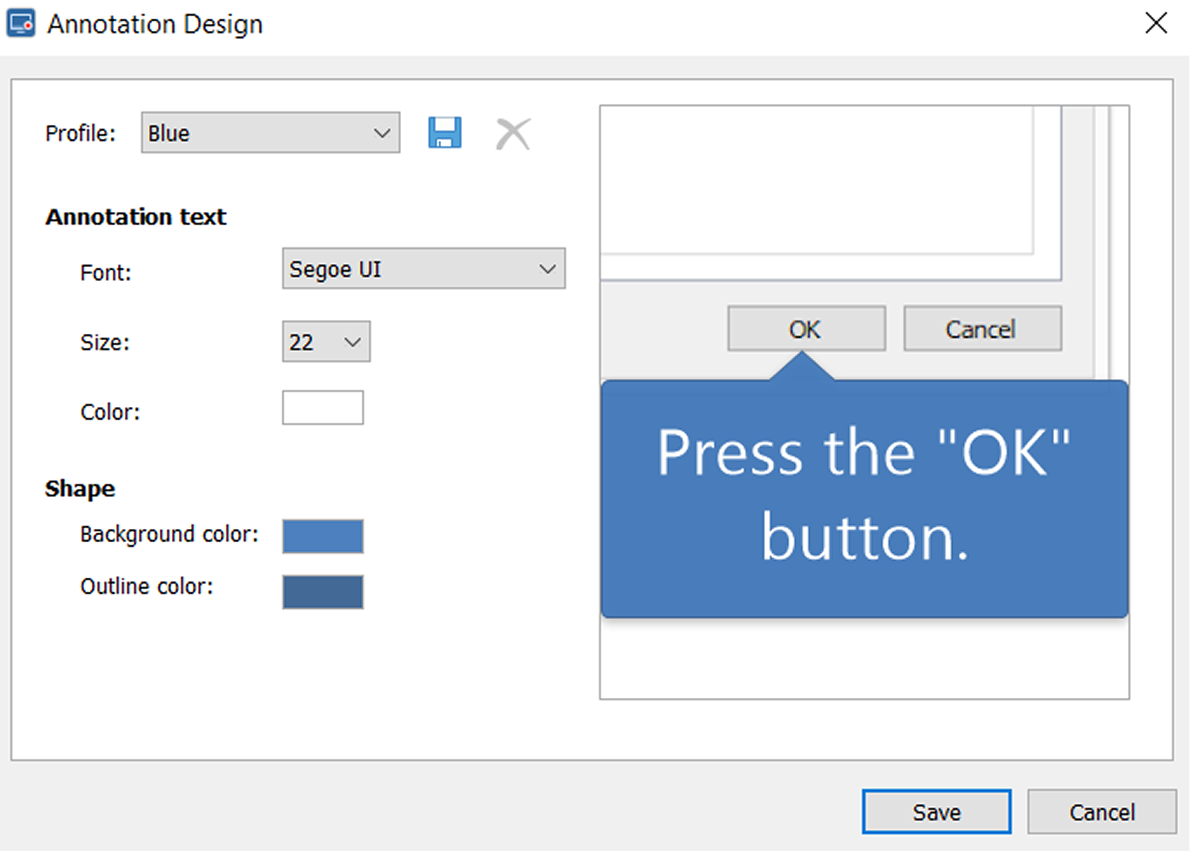Click the preview annotation bubble 'Press the "OK" button.'
This screenshot has height=851, width=1190.
[864, 498]
